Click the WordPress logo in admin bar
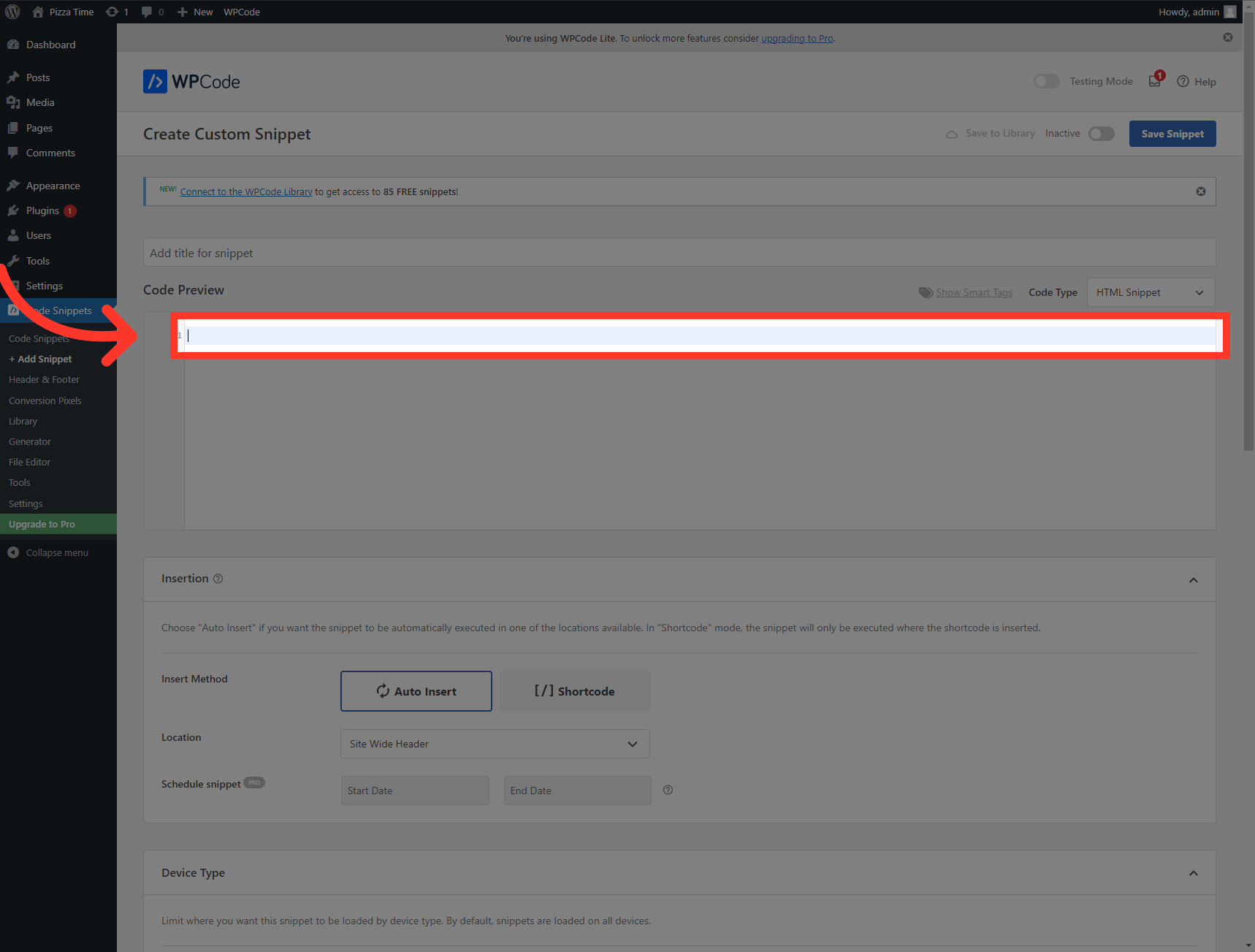Screen dimensions: 1255x952 click(x=12, y=12)
